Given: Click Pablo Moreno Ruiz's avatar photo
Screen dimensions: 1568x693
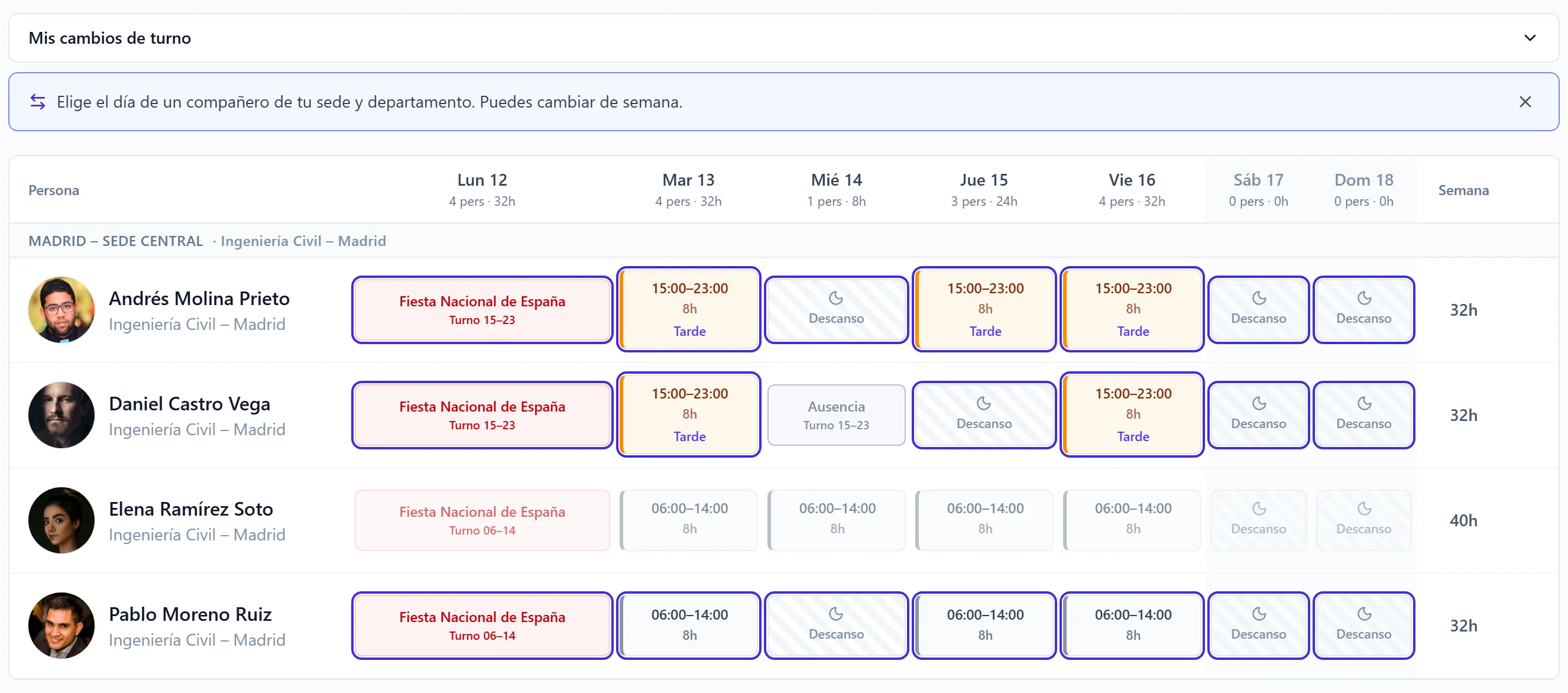Looking at the screenshot, I should (x=61, y=626).
